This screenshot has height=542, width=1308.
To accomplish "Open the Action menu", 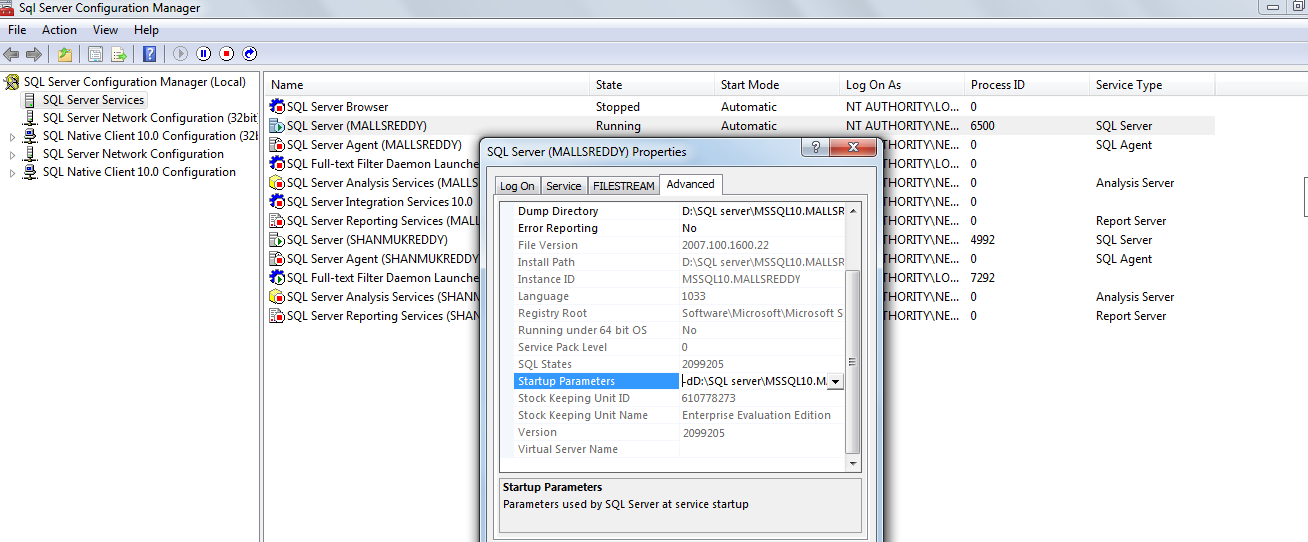I will [59, 30].
